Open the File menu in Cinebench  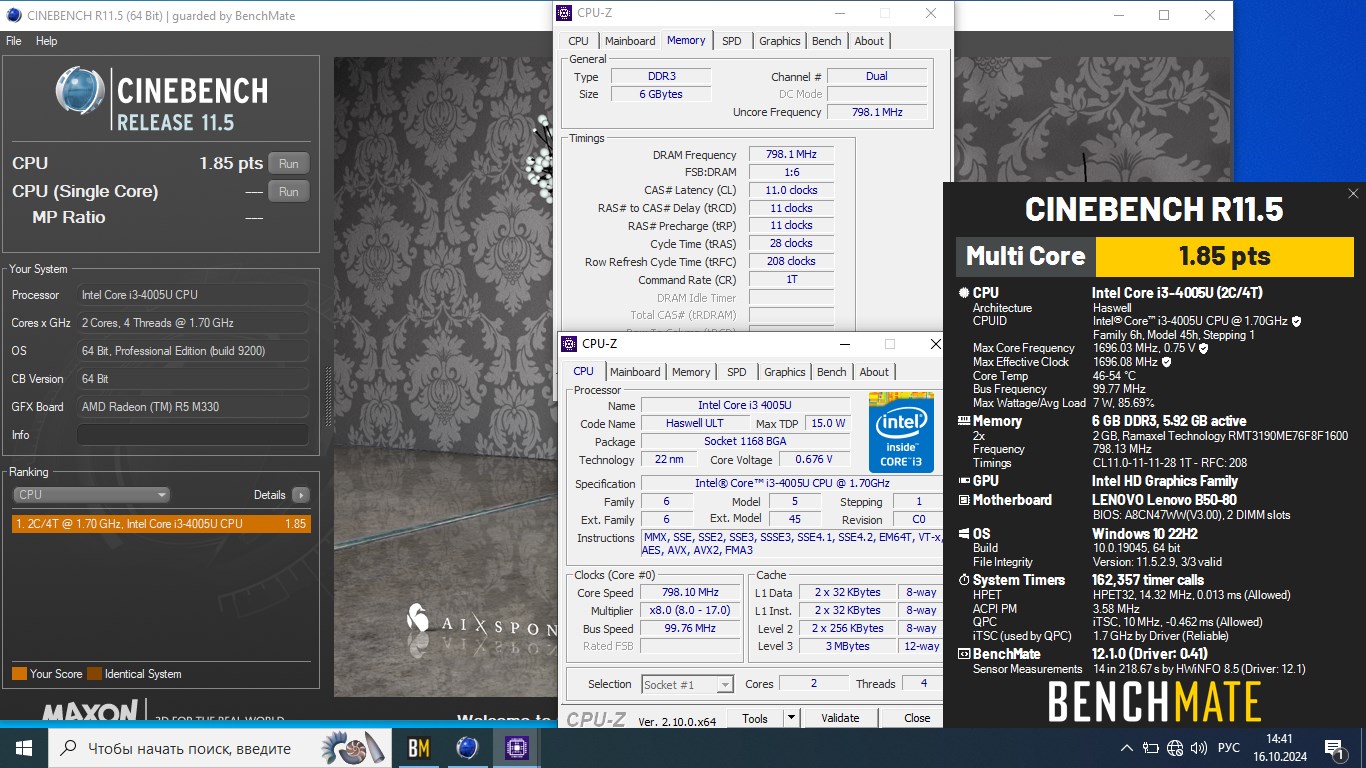(14, 41)
